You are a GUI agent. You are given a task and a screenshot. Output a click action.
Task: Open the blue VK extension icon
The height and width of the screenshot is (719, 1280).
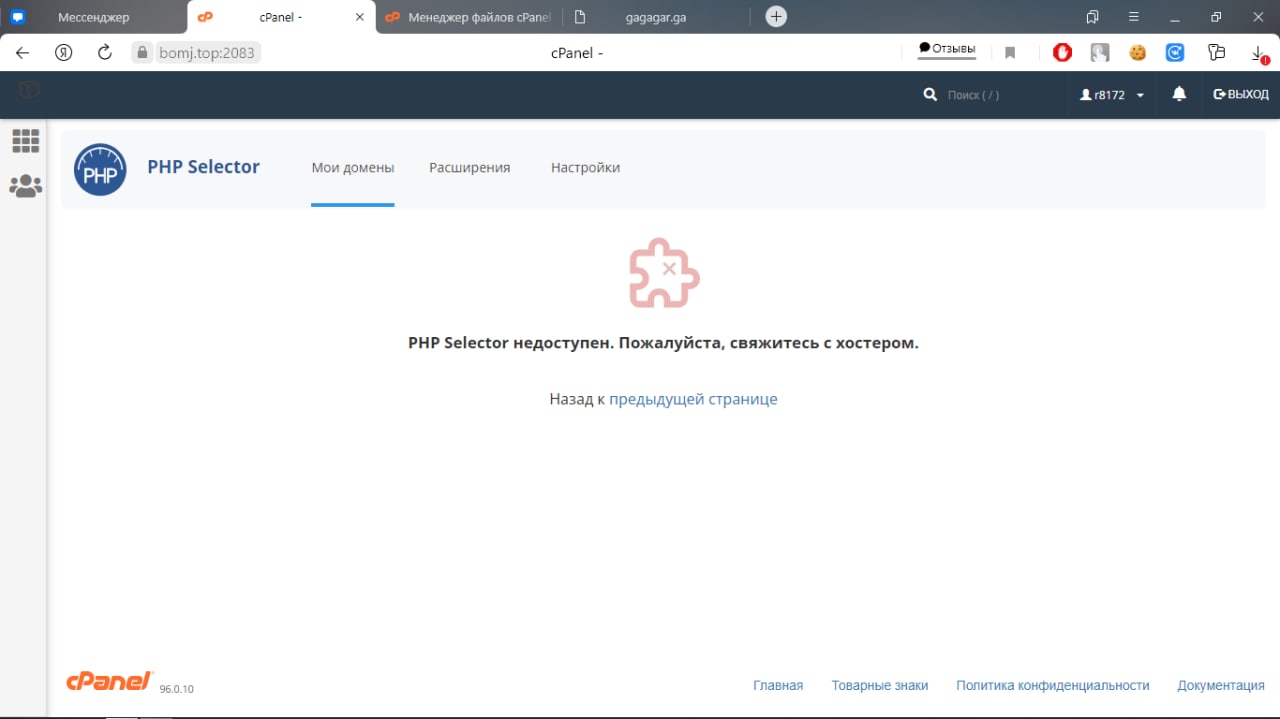pyautogui.click(x=1175, y=53)
